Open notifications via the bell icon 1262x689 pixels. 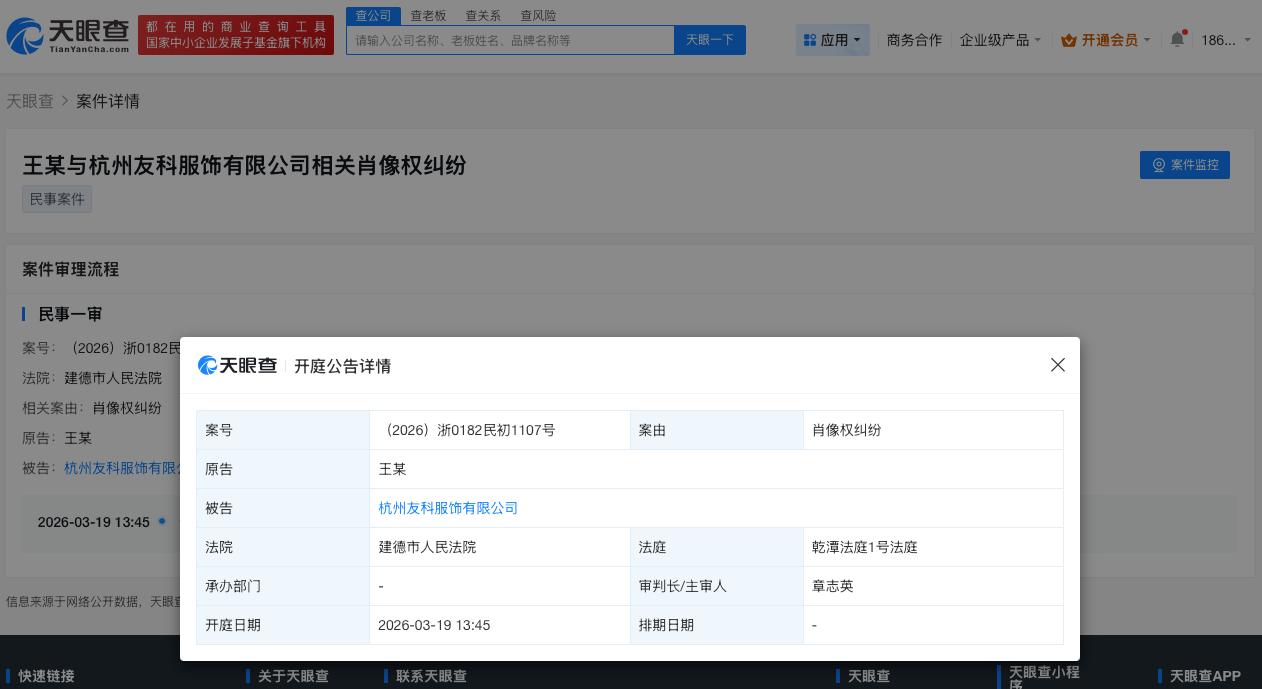click(1177, 40)
